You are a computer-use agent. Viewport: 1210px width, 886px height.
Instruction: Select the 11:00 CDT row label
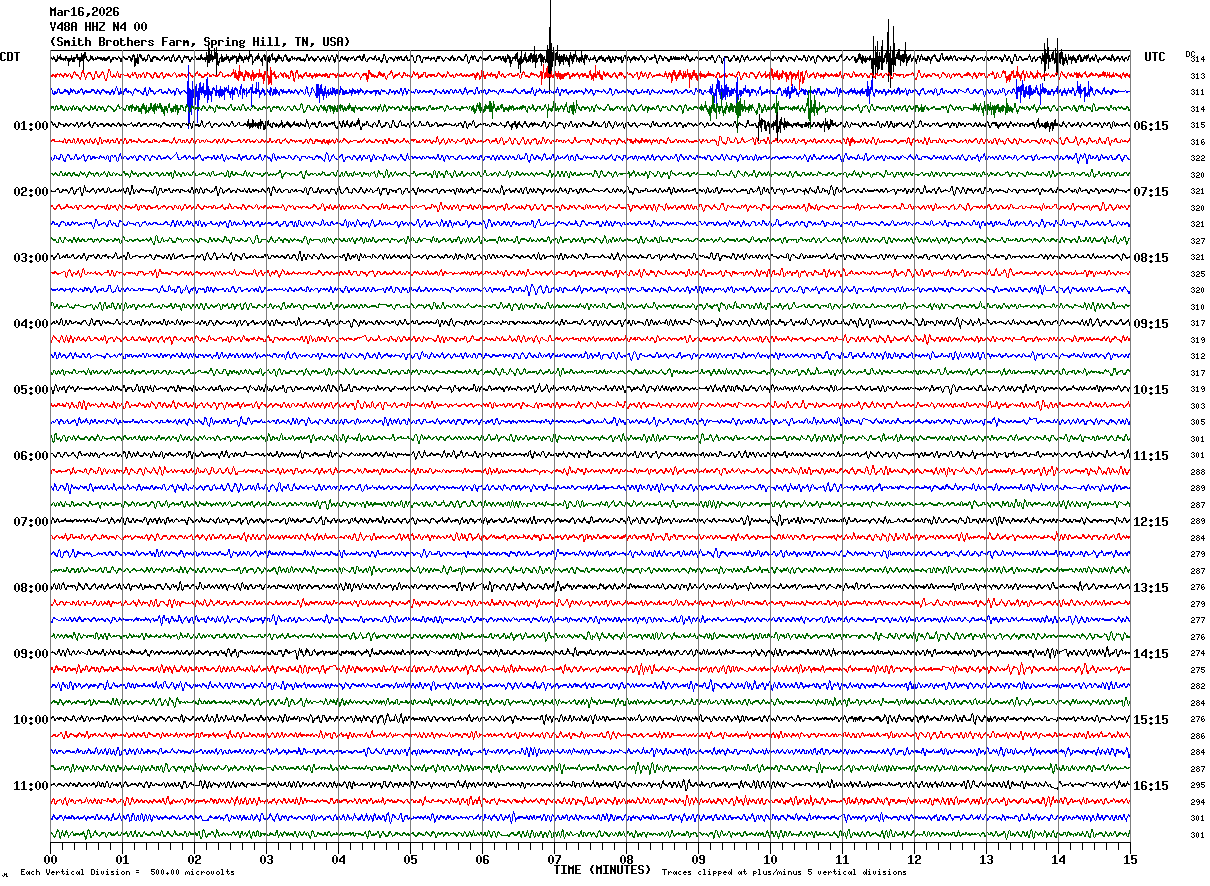pyautogui.click(x=31, y=786)
